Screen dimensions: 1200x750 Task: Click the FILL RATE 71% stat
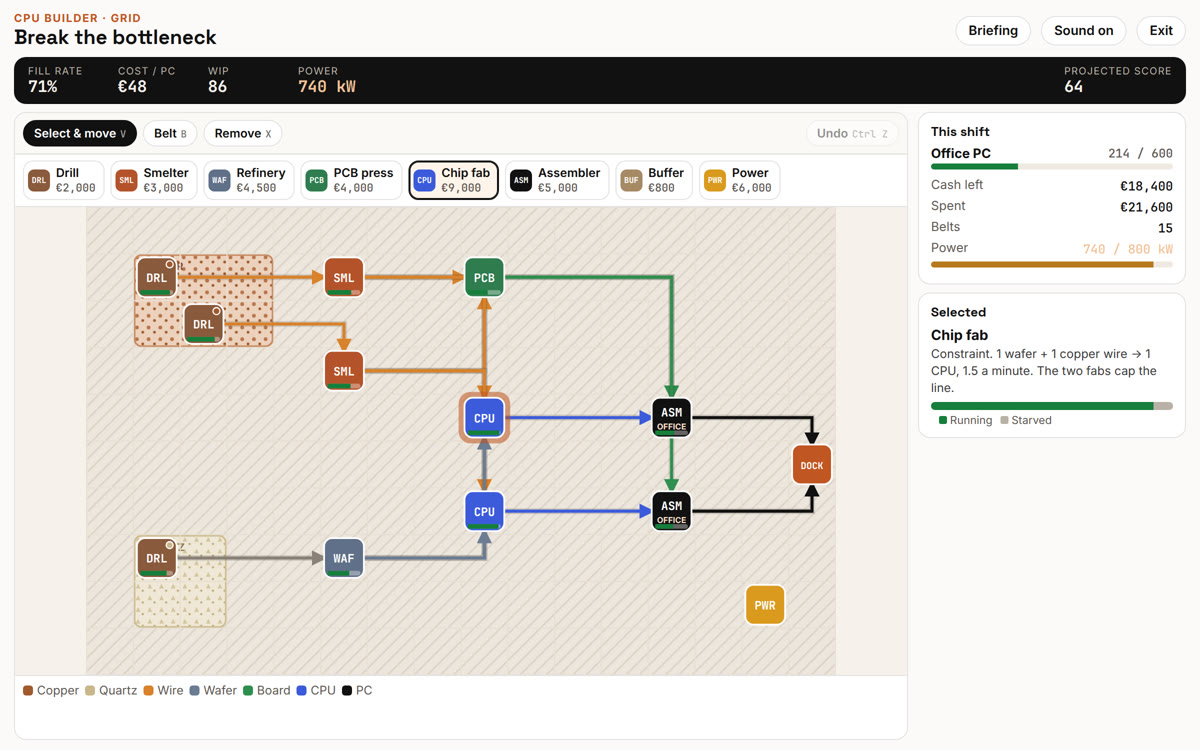click(55, 80)
